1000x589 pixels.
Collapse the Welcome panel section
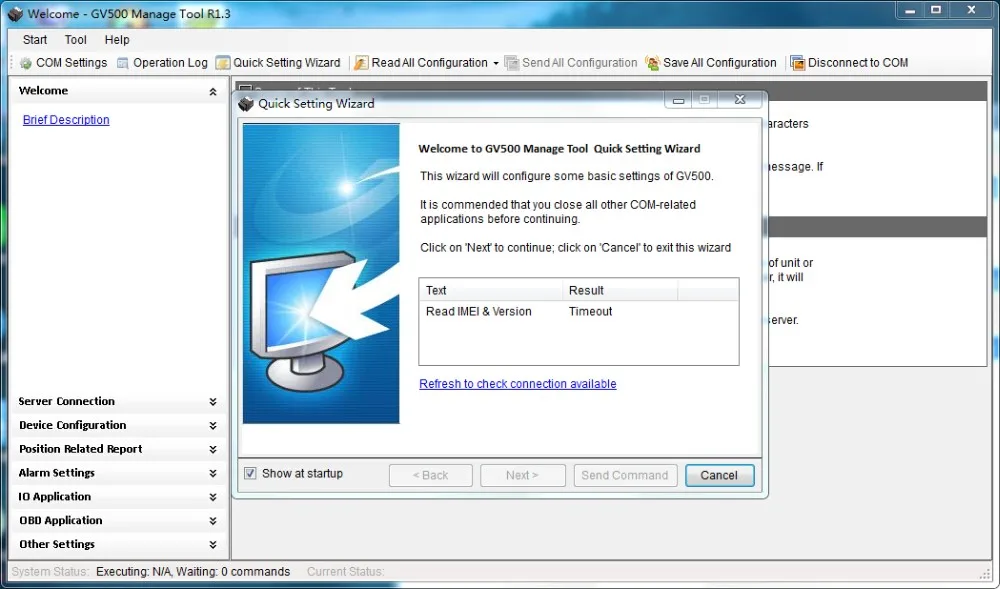point(212,92)
